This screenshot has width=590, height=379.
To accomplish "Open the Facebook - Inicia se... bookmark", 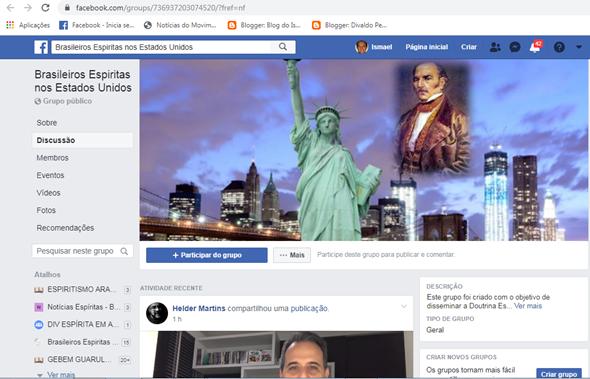I will tap(97, 25).
